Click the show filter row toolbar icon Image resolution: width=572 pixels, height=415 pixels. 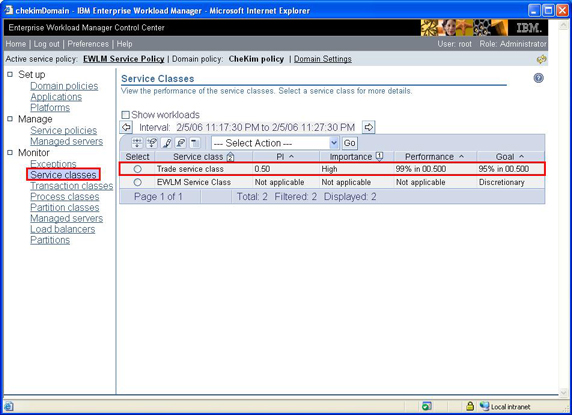pos(137,143)
